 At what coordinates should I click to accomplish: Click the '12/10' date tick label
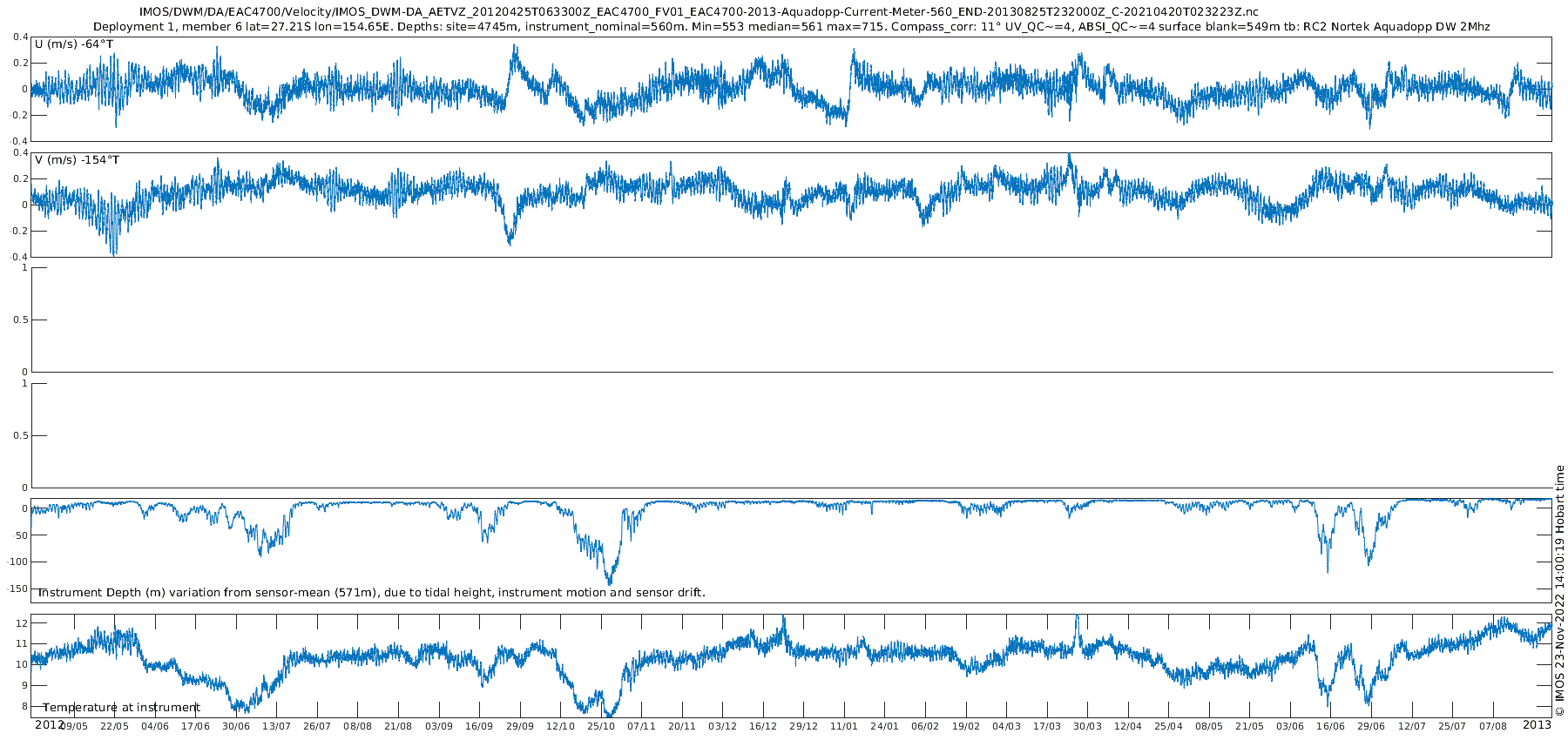560,726
